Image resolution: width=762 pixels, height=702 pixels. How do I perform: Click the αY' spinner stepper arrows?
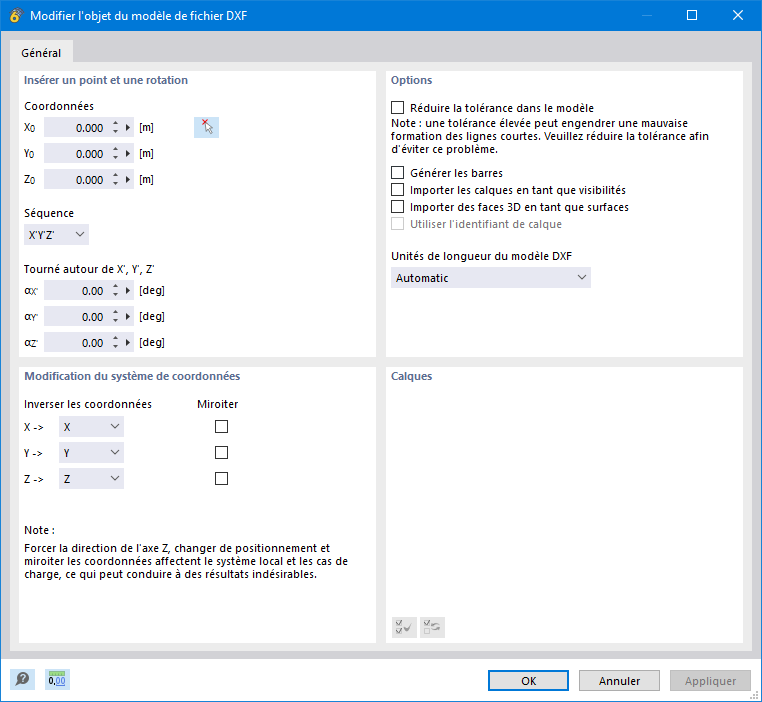(x=115, y=317)
